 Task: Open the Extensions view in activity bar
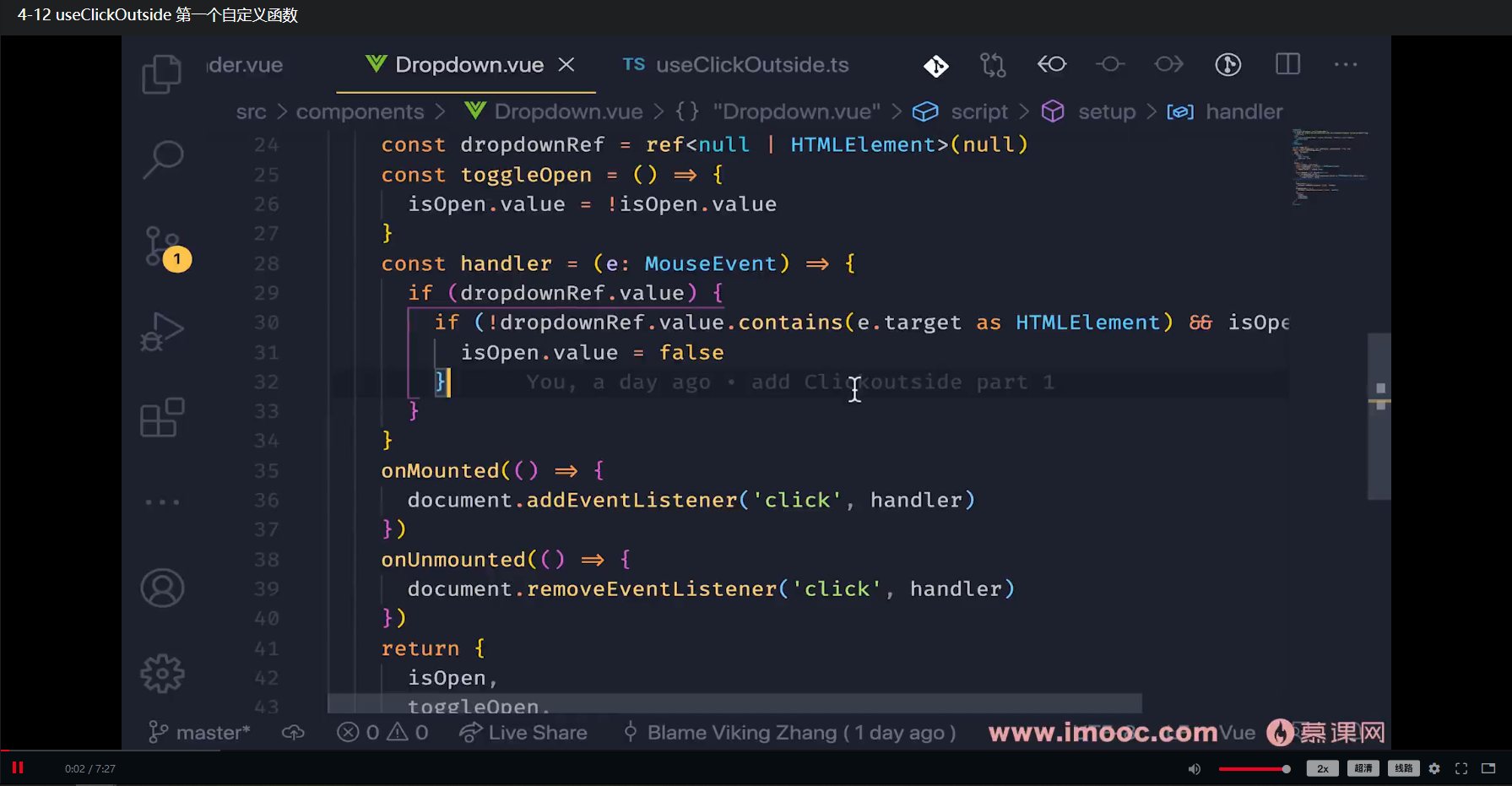point(162,417)
